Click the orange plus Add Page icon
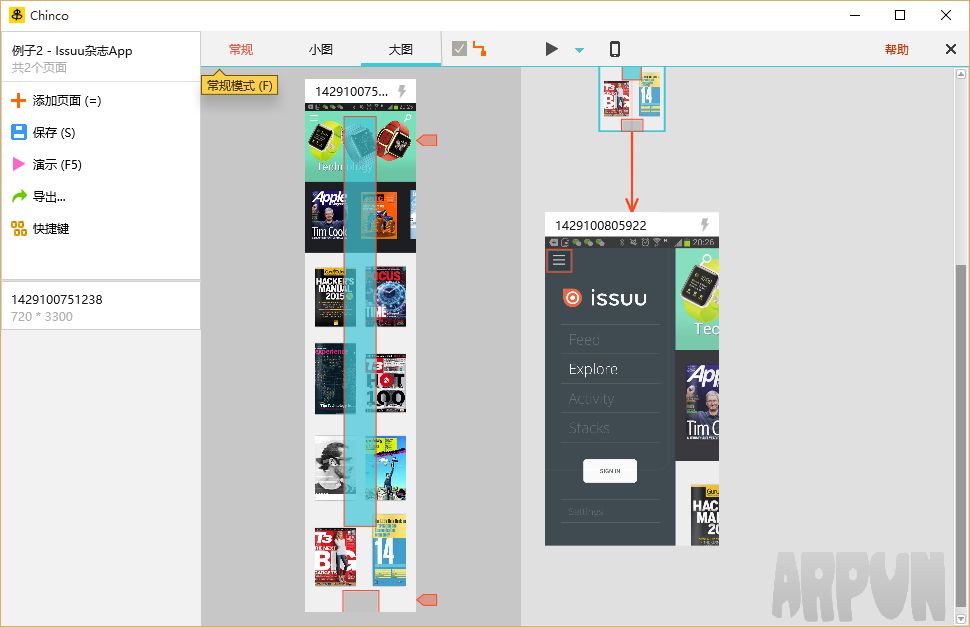The width and height of the screenshot is (970, 627). click(18, 100)
